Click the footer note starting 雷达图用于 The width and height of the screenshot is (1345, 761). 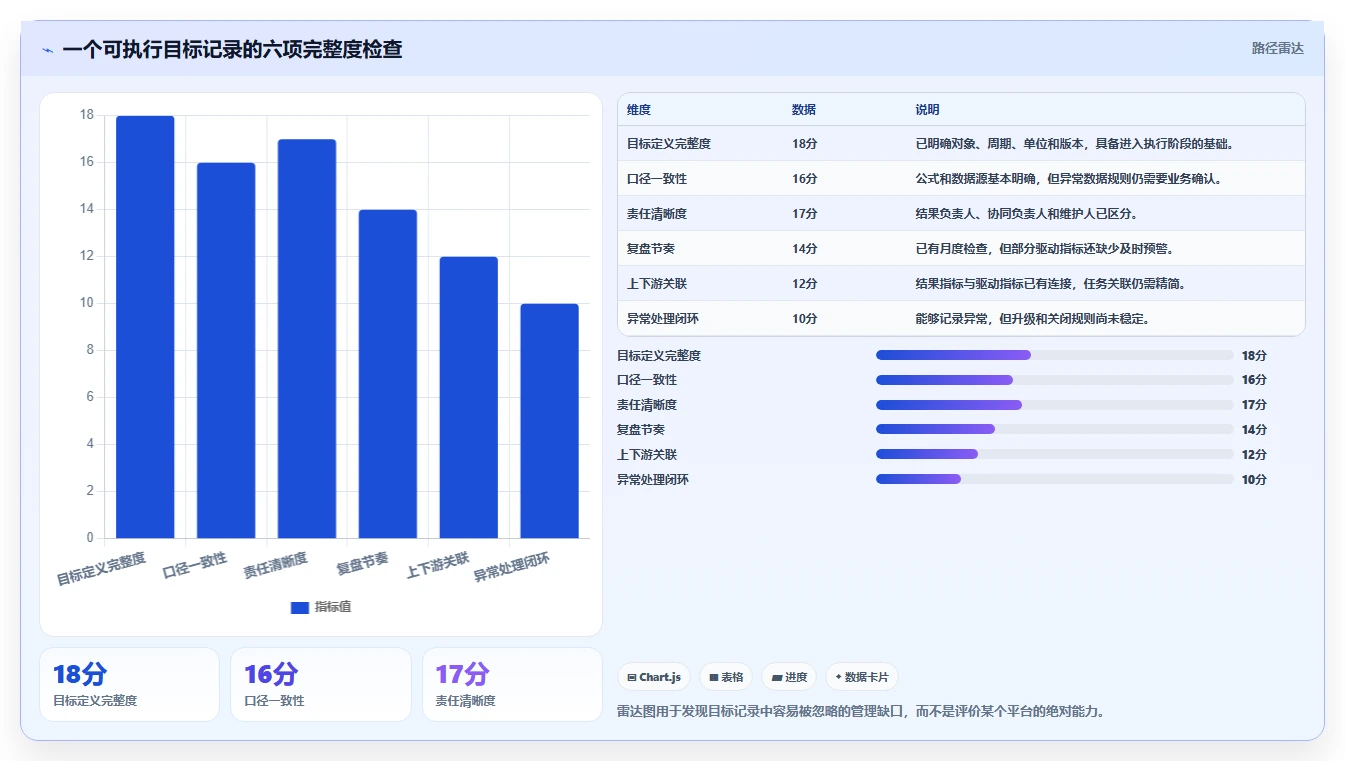[861, 712]
